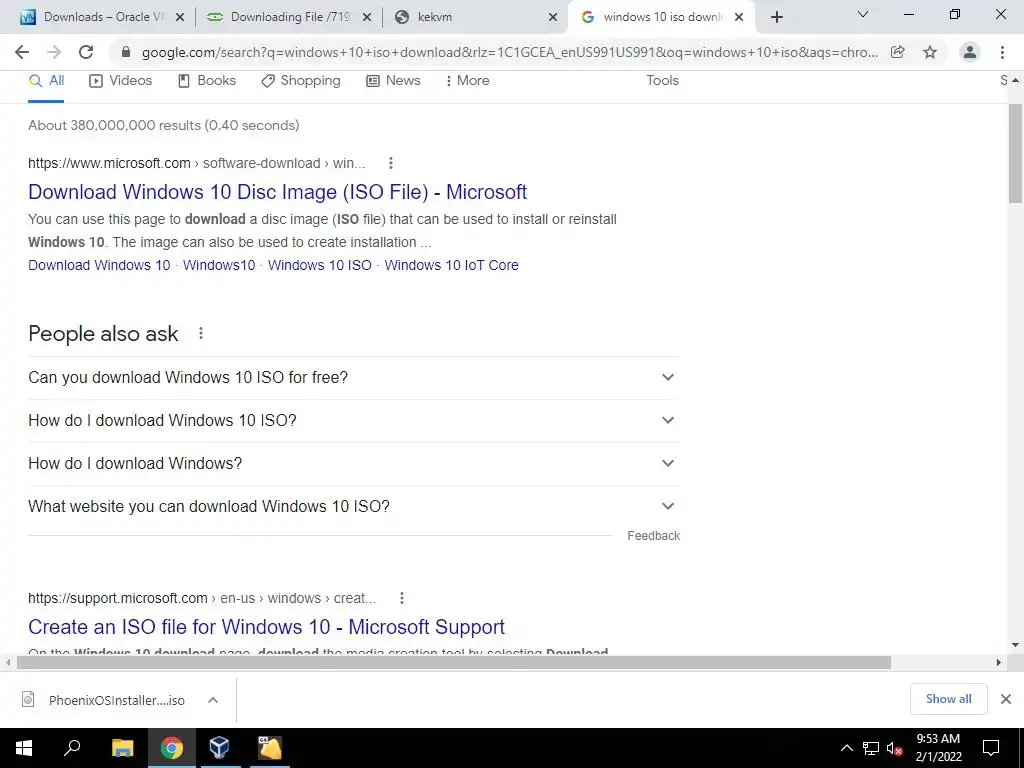Open the Chrome profile avatar
Screen dimensions: 1024x768
point(970,52)
